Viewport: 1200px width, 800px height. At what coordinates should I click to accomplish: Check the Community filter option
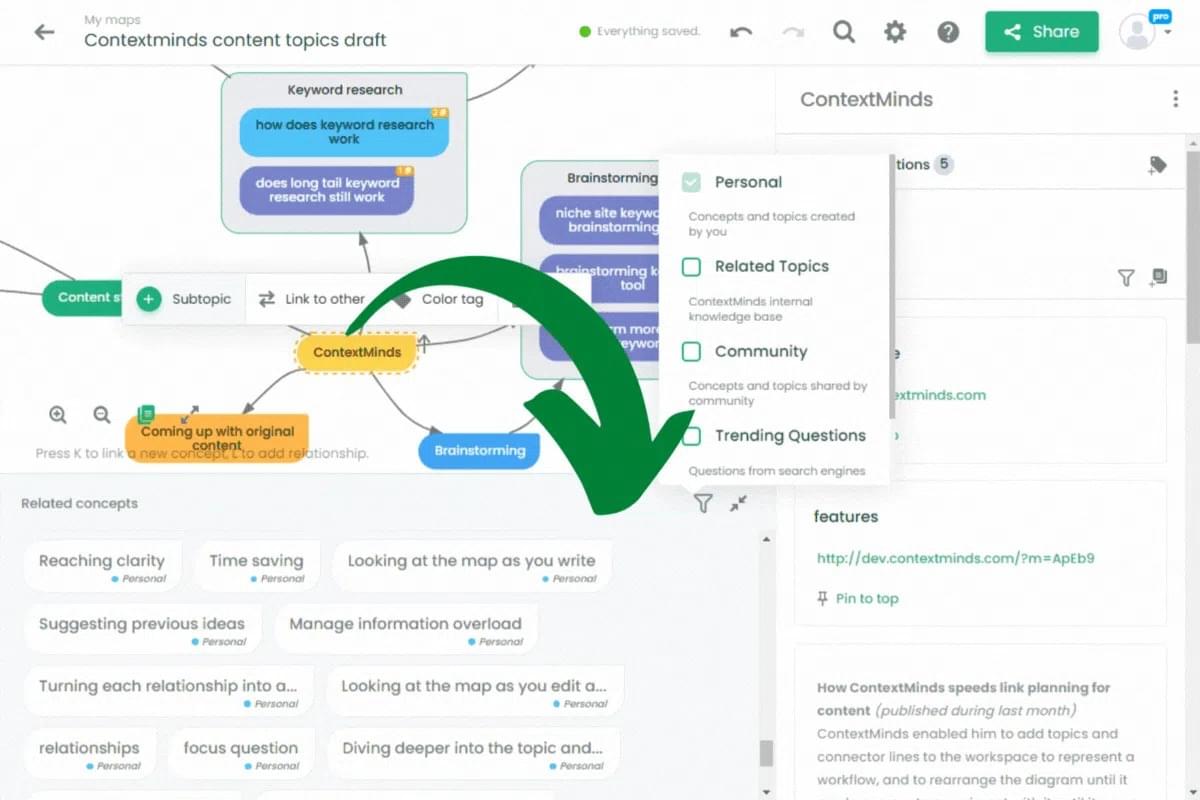691,352
